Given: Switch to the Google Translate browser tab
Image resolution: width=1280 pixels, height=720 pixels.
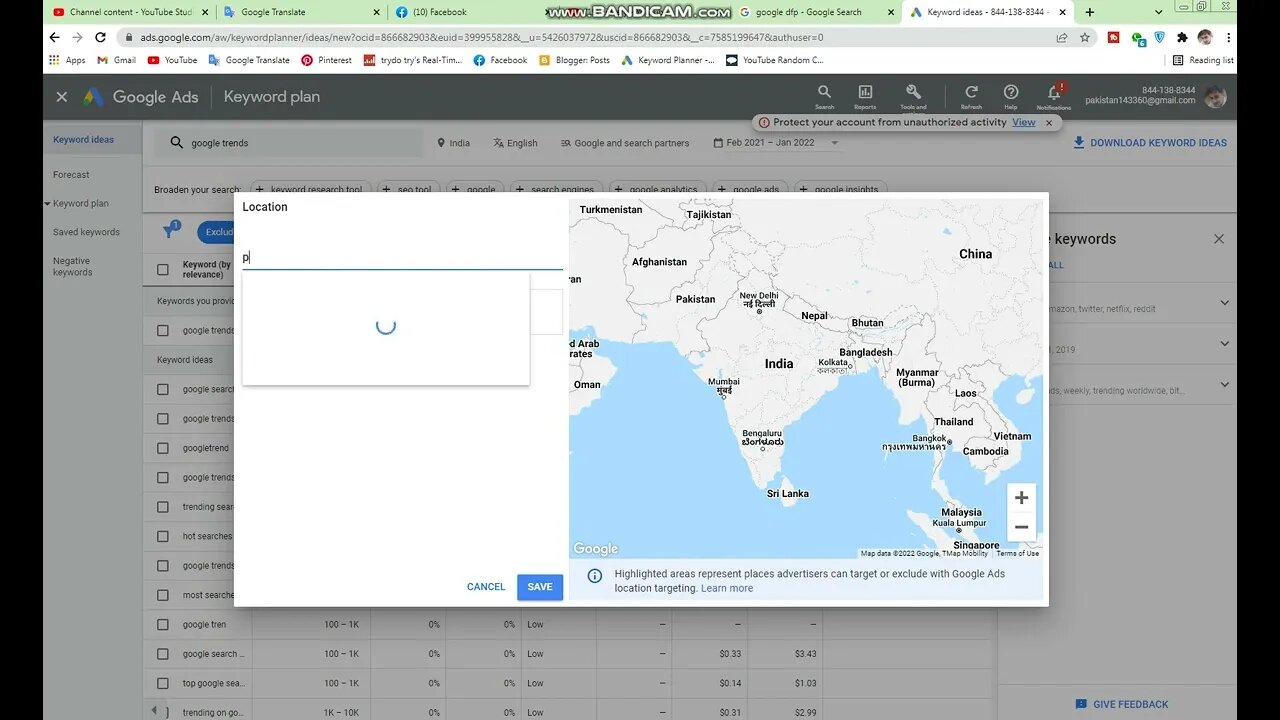Looking at the screenshot, I should [298, 12].
